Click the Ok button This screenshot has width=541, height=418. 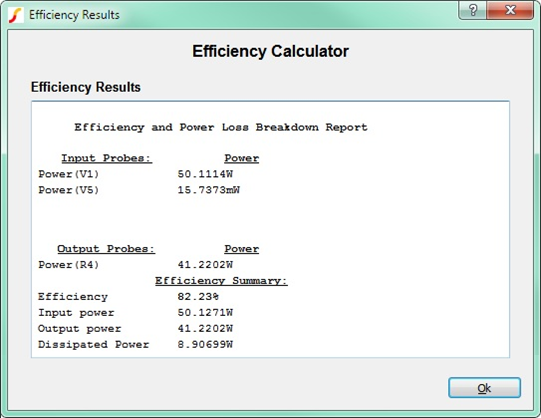coord(484,388)
